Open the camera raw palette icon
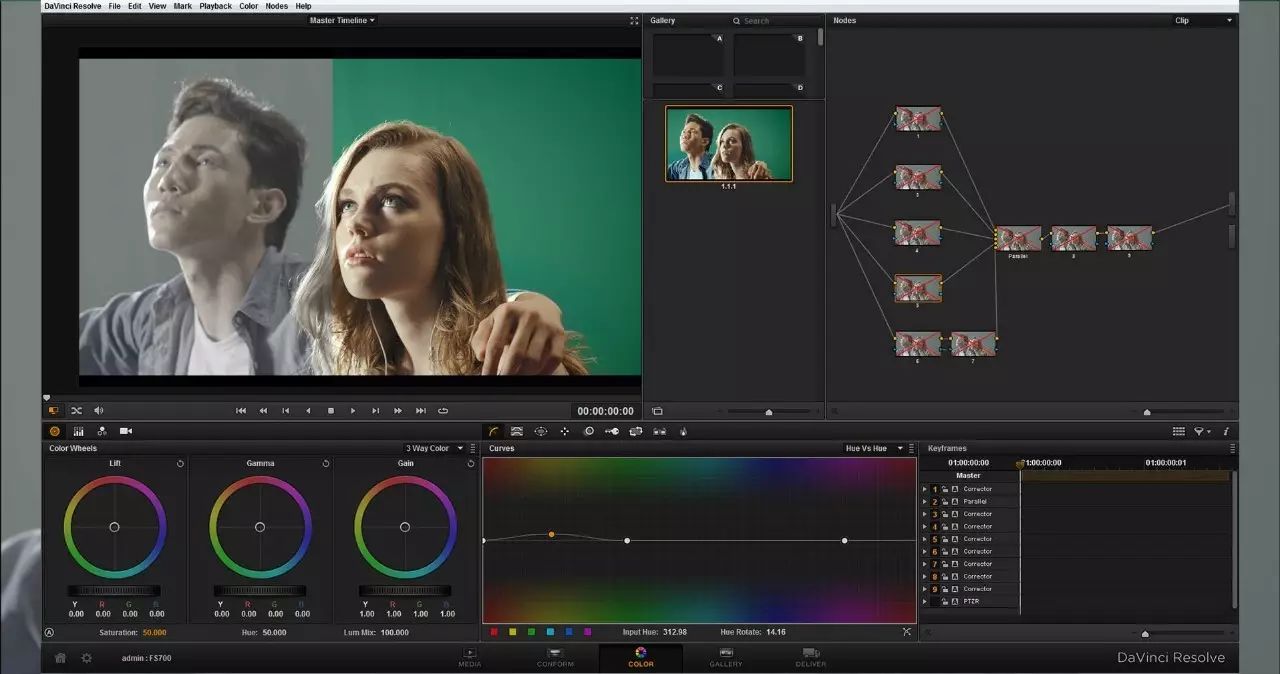This screenshot has width=1280, height=674. (x=126, y=431)
